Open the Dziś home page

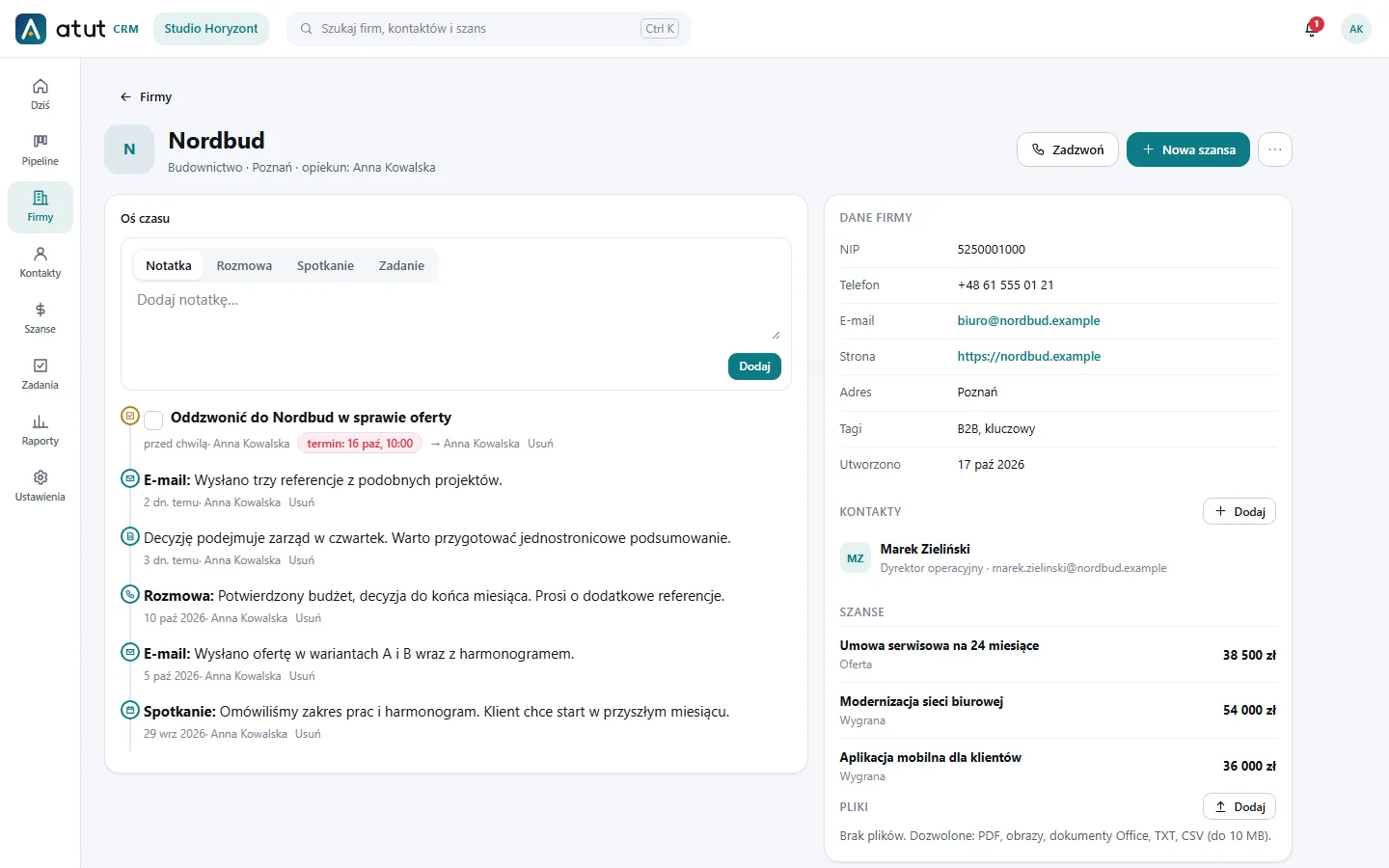tap(40, 95)
